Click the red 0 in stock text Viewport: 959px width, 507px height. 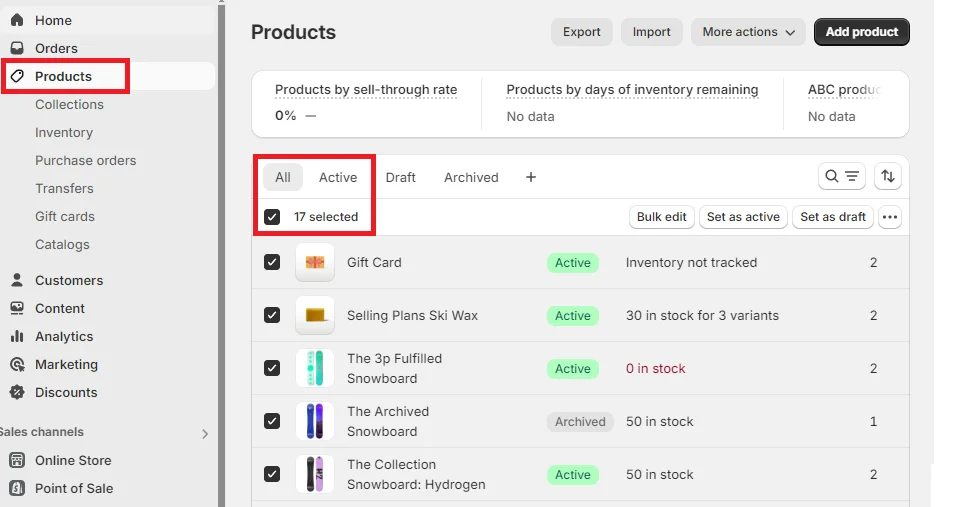pyautogui.click(x=656, y=369)
